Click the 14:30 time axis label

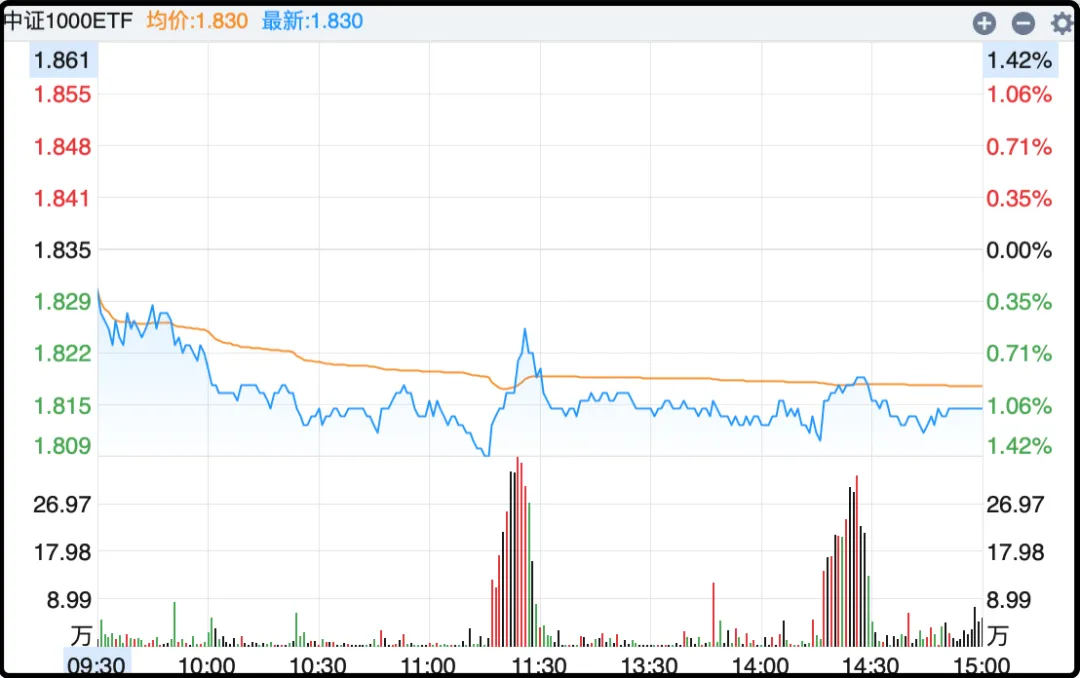tap(871, 665)
